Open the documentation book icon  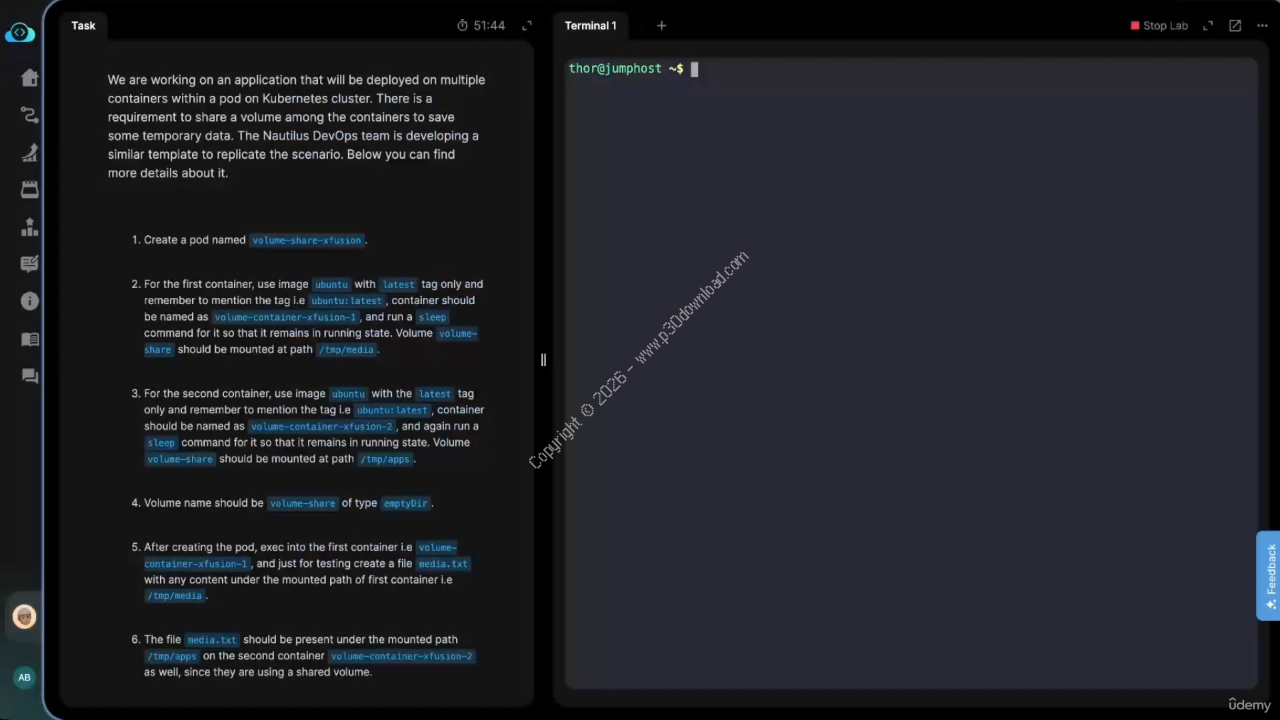tap(29, 339)
